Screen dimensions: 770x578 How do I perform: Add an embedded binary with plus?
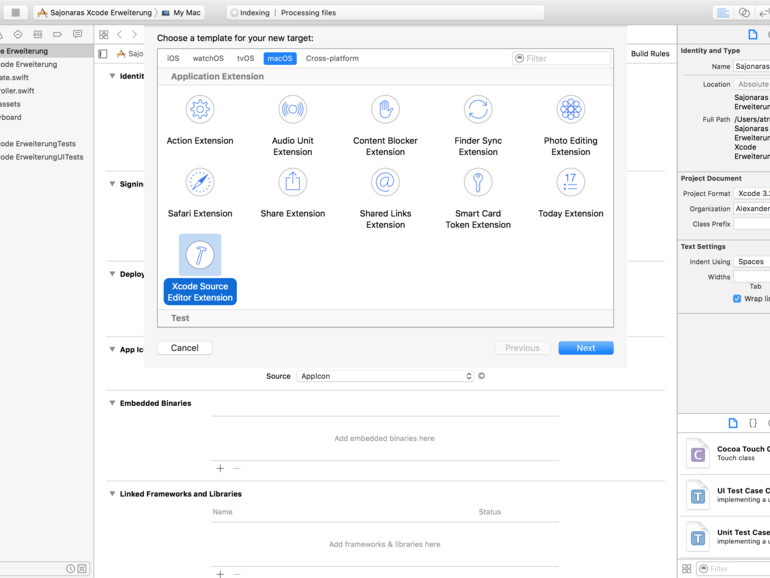click(x=220, y=468)
